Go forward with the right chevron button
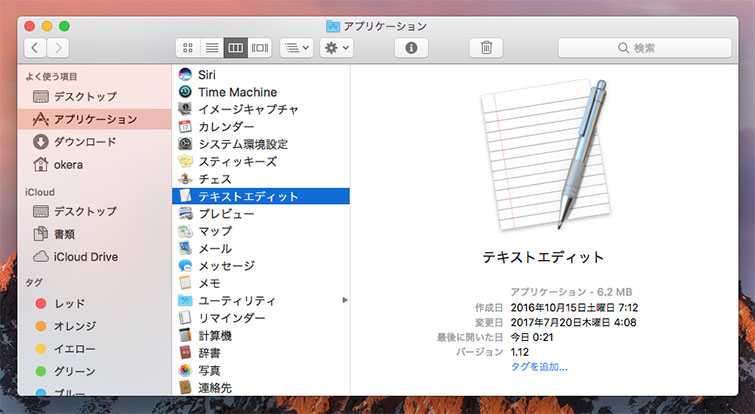Image resolution: width=755 pixels, height=414 pixels. pyautogui.click(x=58, y=48)
